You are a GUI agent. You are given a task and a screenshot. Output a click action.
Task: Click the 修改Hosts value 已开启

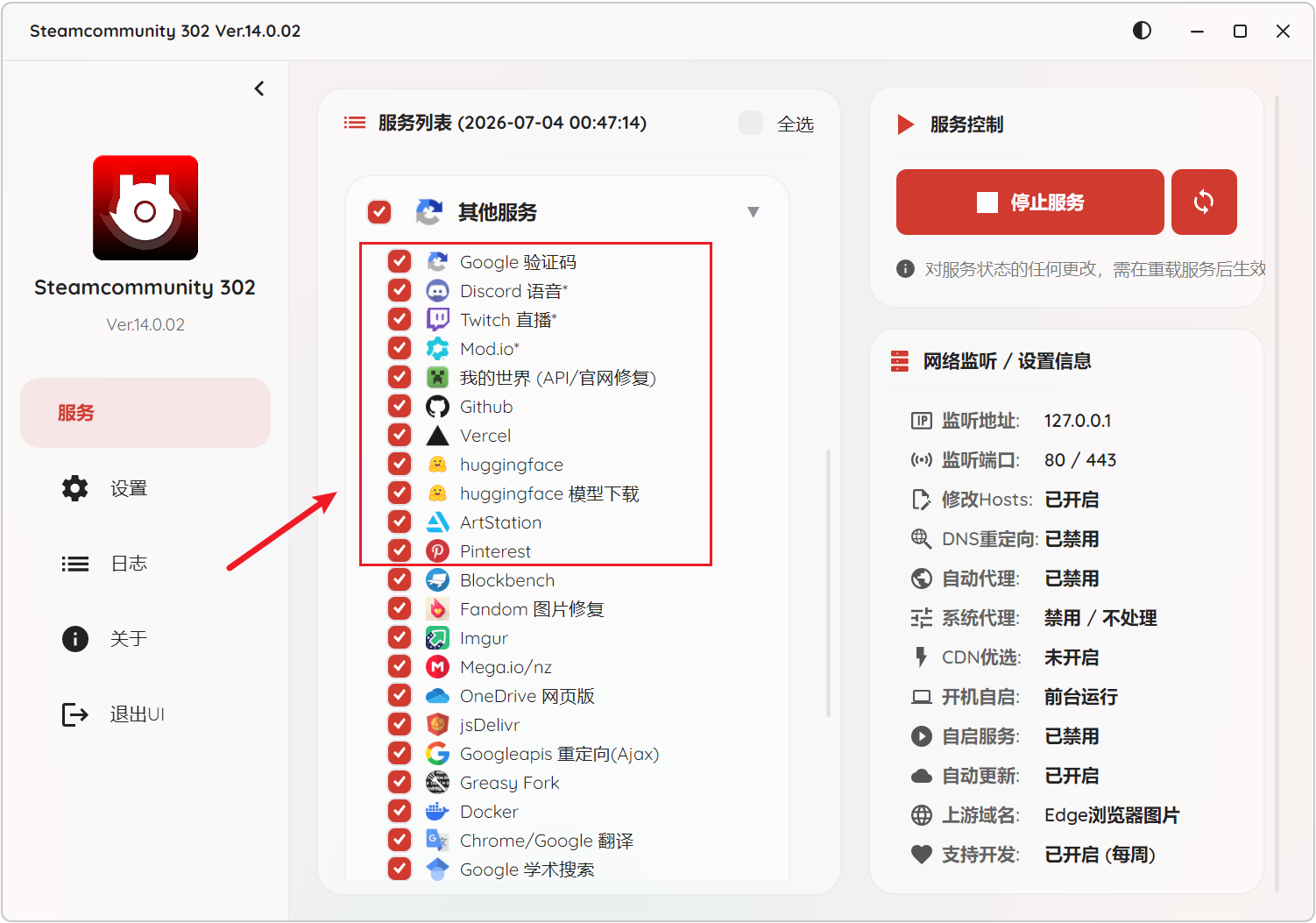(x=1072, y=500)
